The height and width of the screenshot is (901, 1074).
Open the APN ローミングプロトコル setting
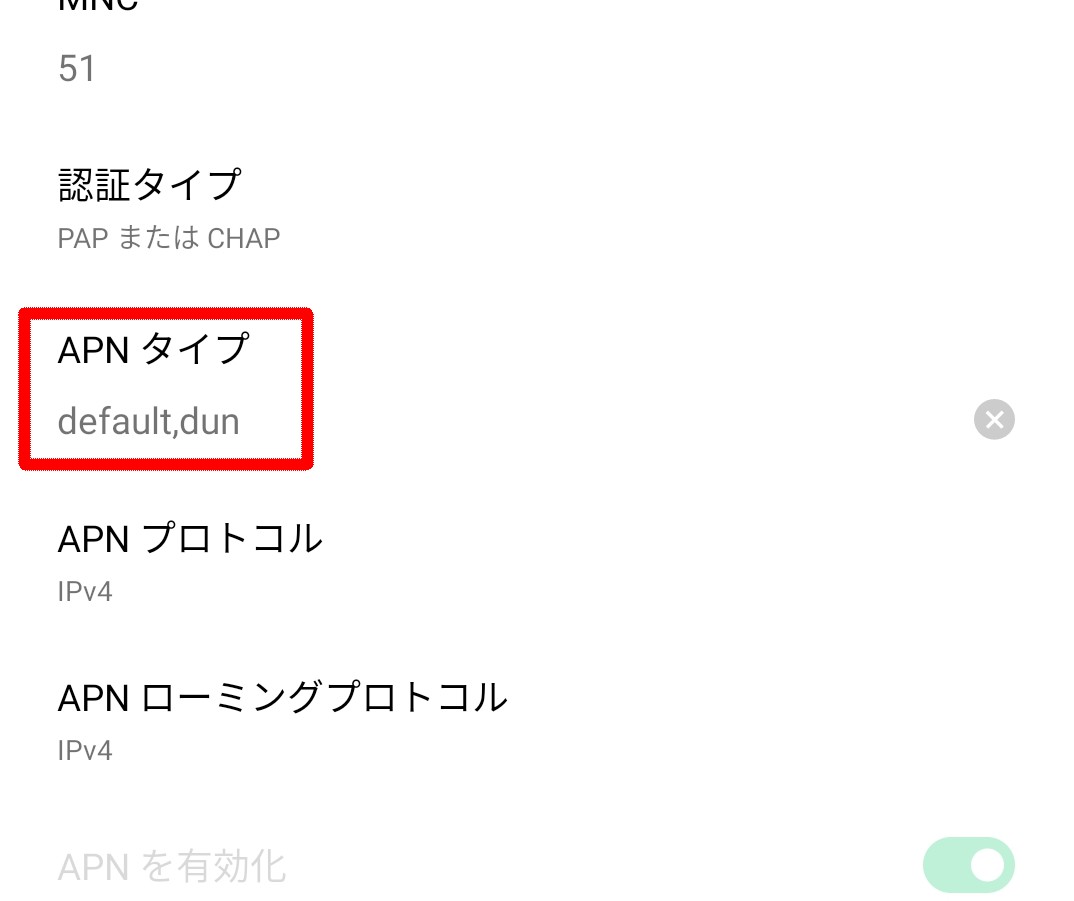pos(537,721)
